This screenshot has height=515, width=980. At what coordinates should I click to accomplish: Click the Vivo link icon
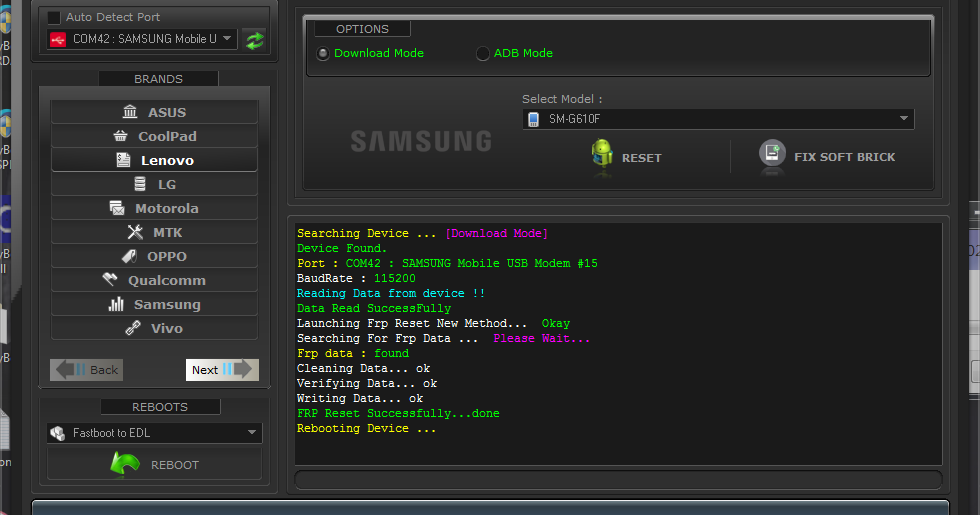(133, 328)
